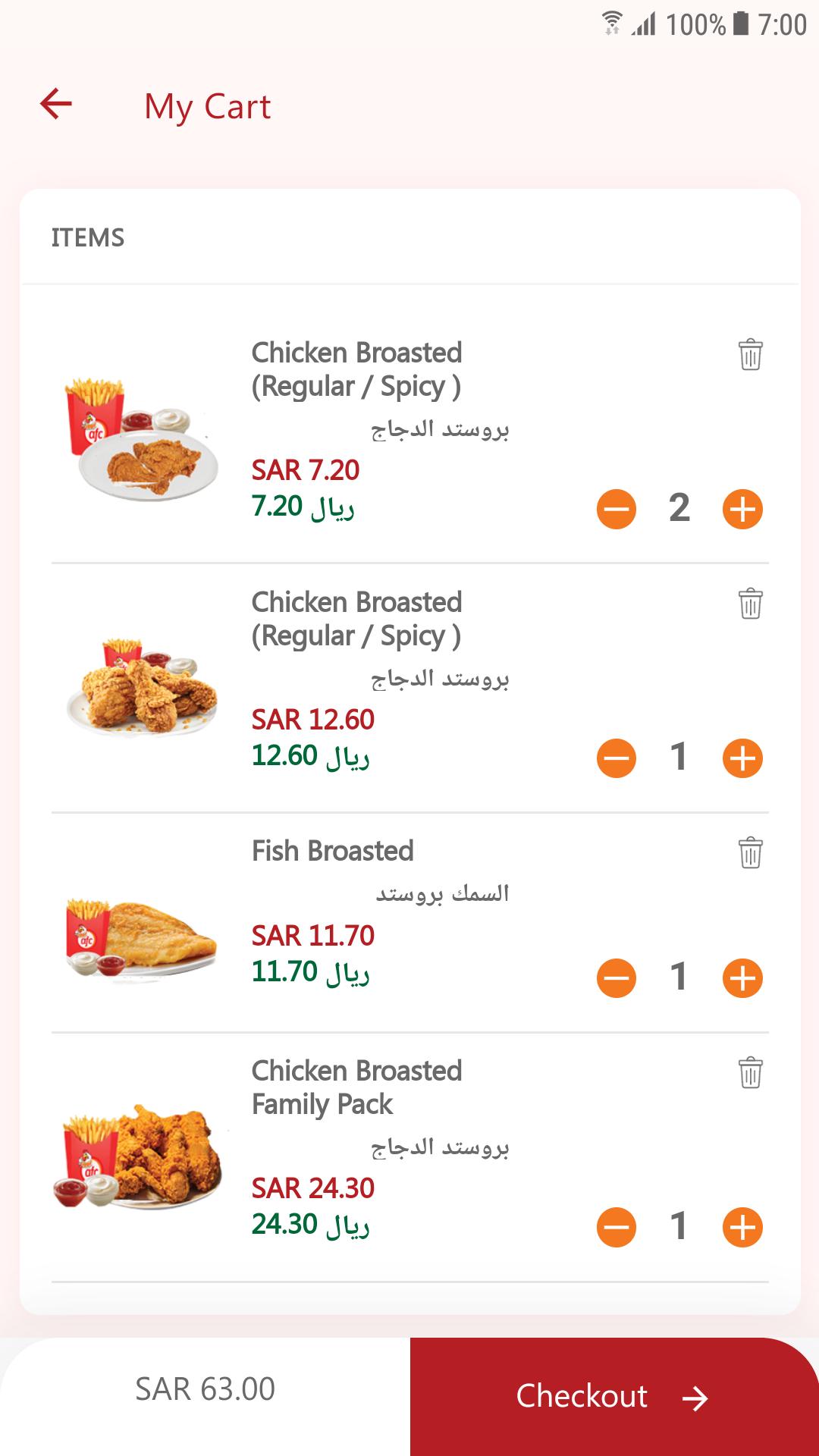Increase the Family Pack quantity
Screen dimensions: 819x1456
pos(742,1228)
